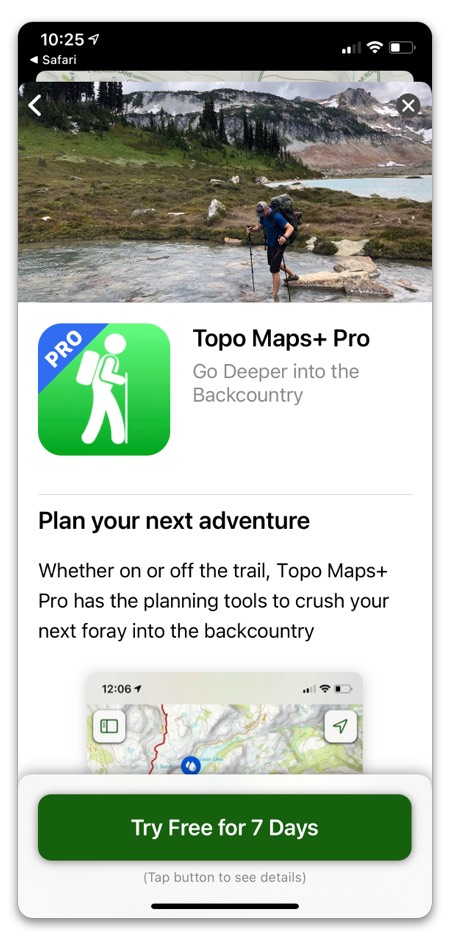Return to Safari via breadcrumb link
450x940 pixels.
[53, 60]
